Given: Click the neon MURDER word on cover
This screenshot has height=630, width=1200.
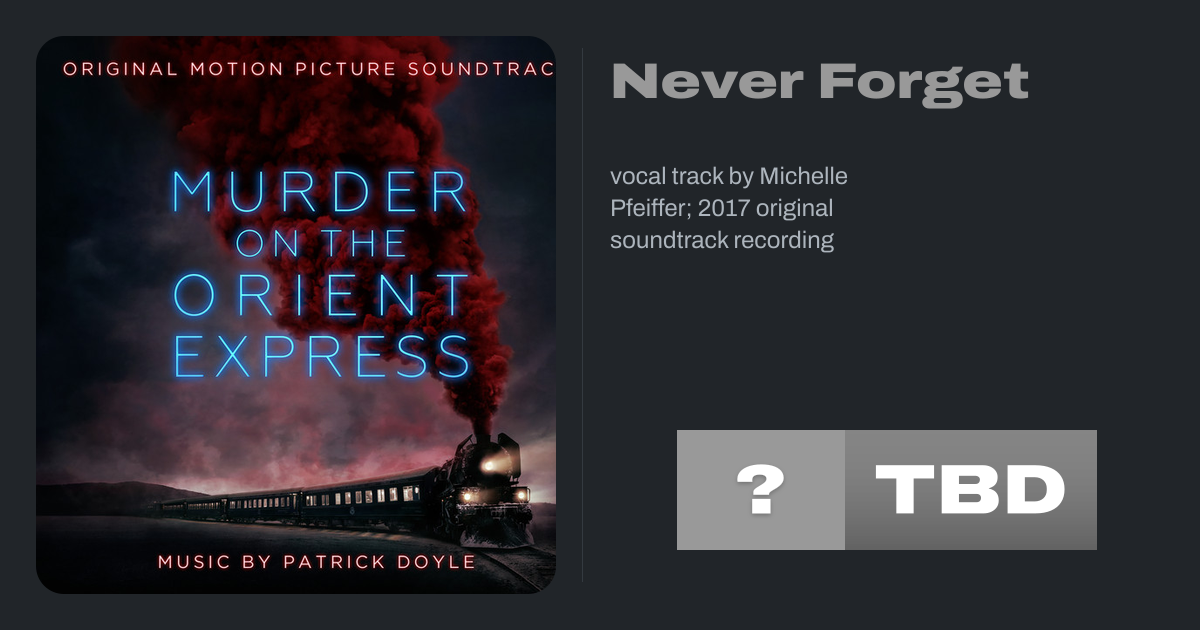Looking at the screenshot, I should point(321,193).
